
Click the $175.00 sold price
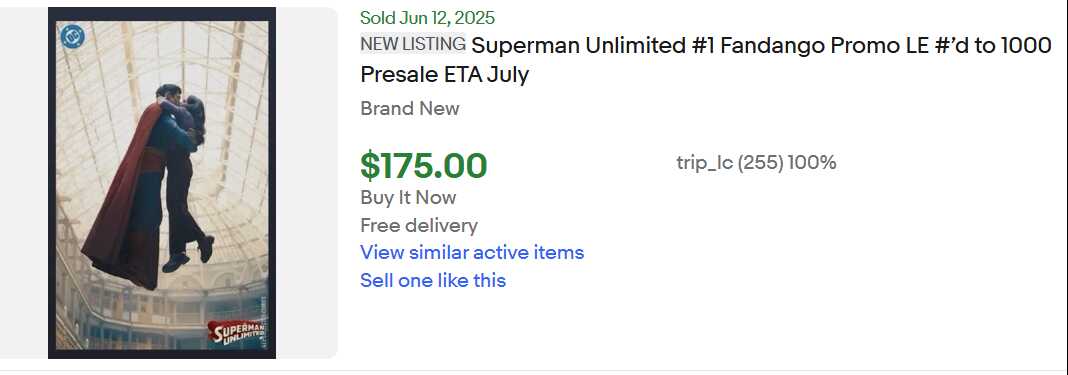424,165
